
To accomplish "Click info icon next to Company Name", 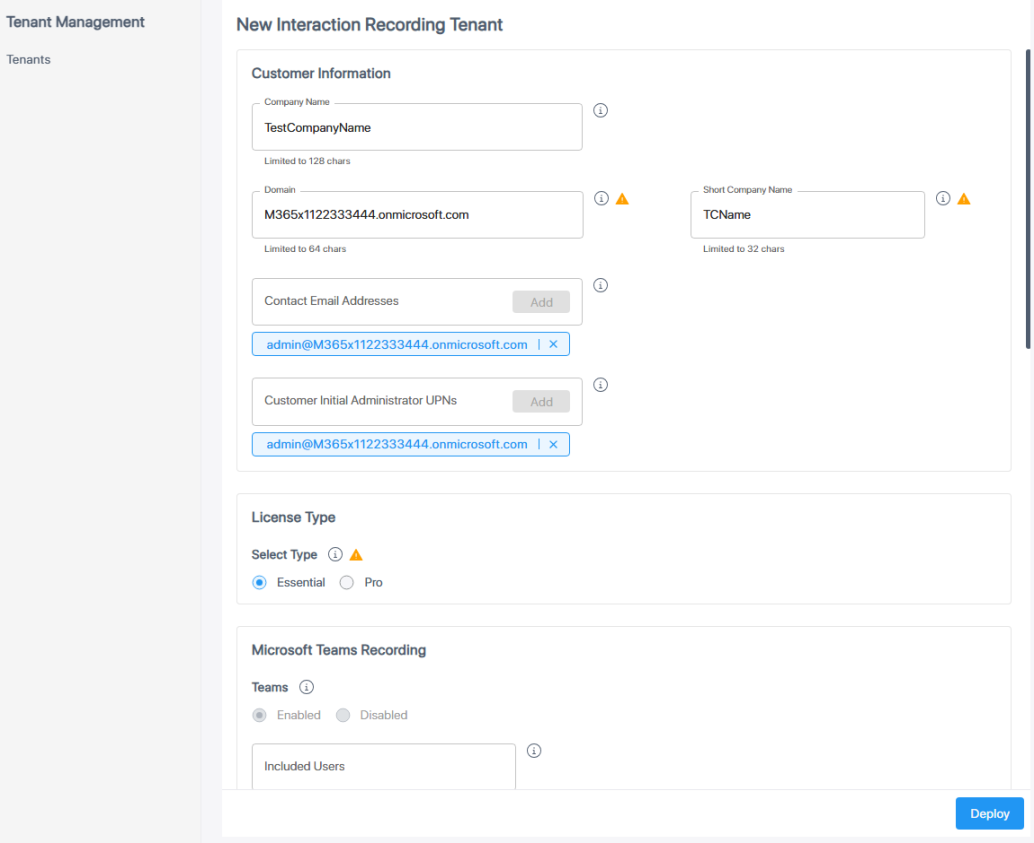I will click(x=601, y=110).
